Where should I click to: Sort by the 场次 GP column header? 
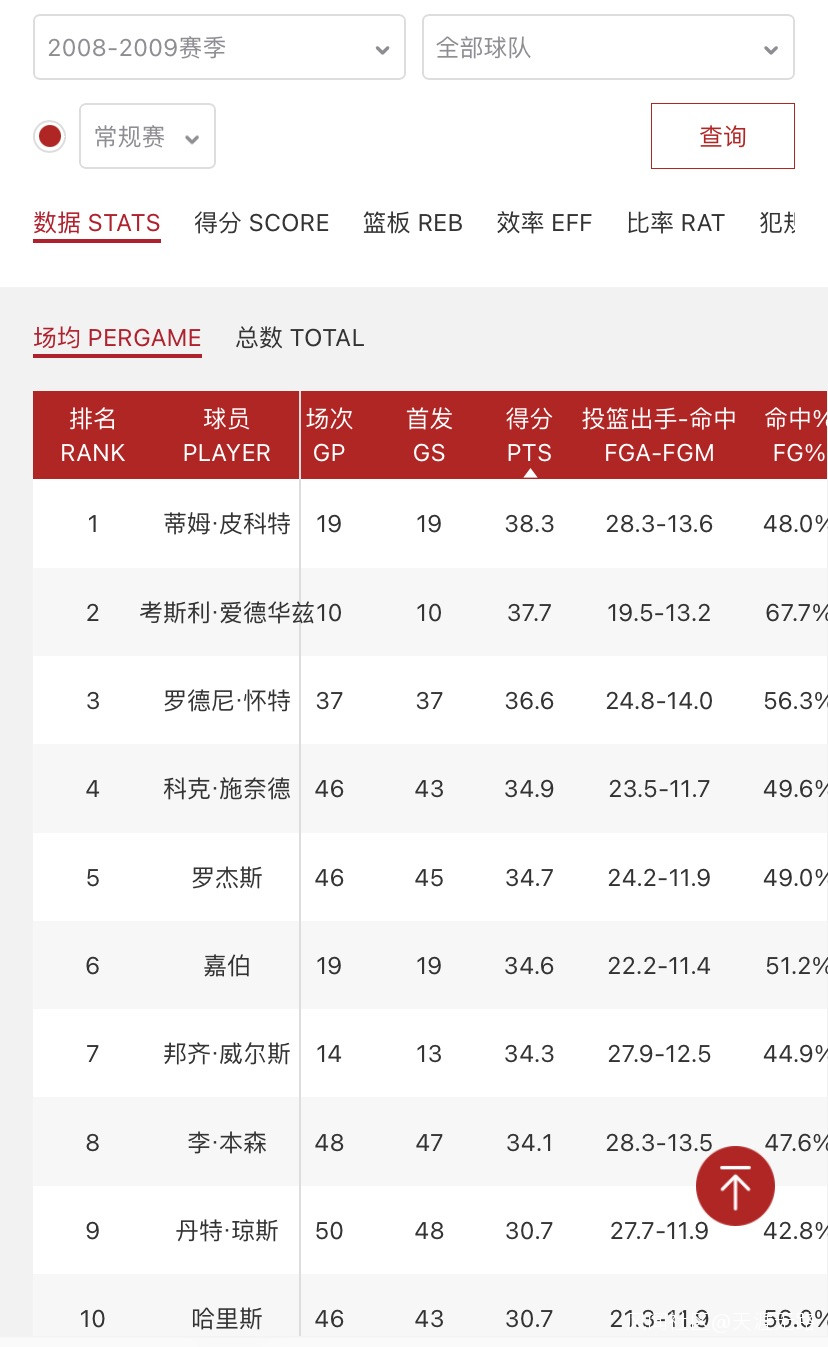329,435
